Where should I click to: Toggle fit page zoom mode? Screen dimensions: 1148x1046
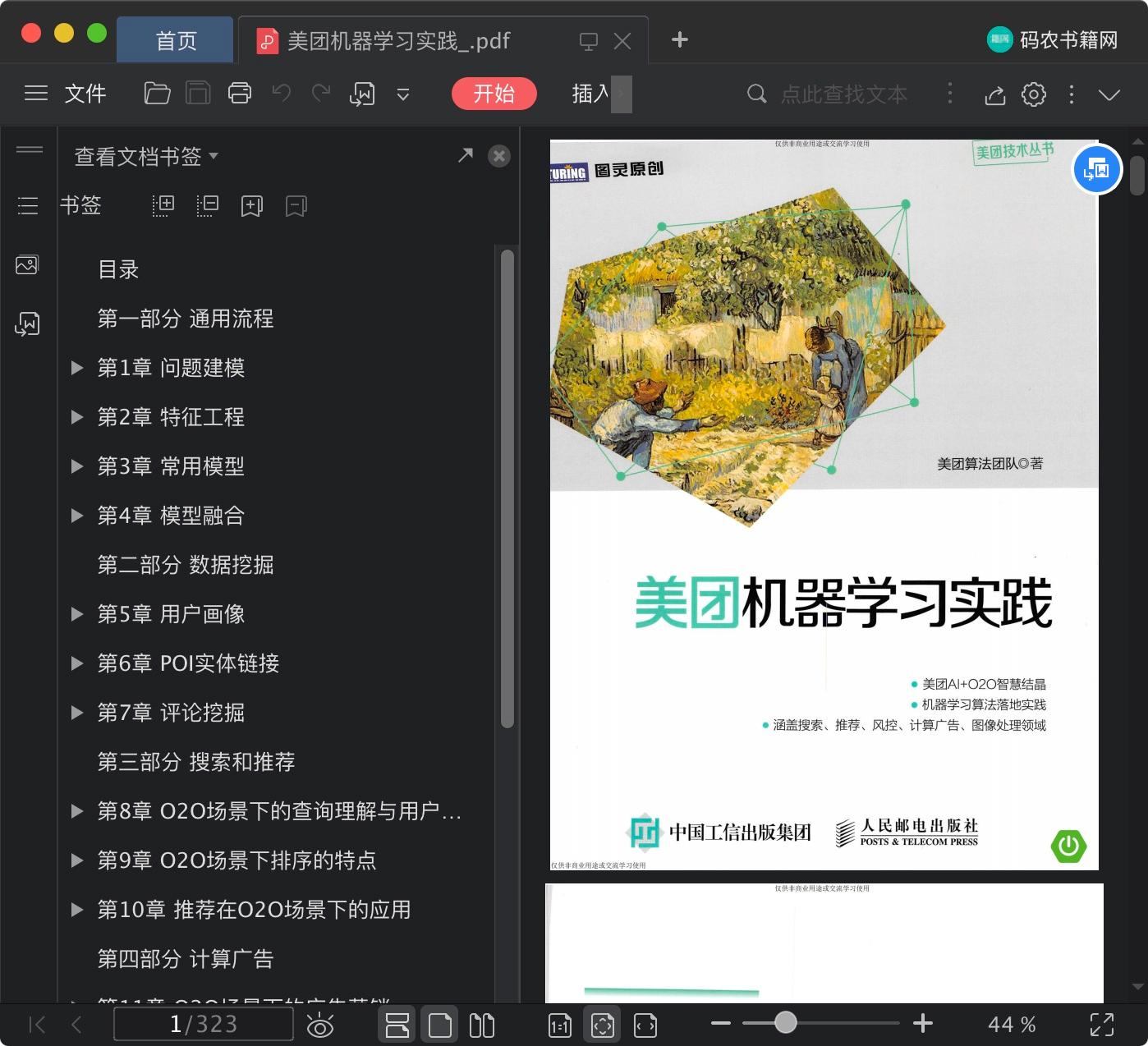click(603, 1025)
